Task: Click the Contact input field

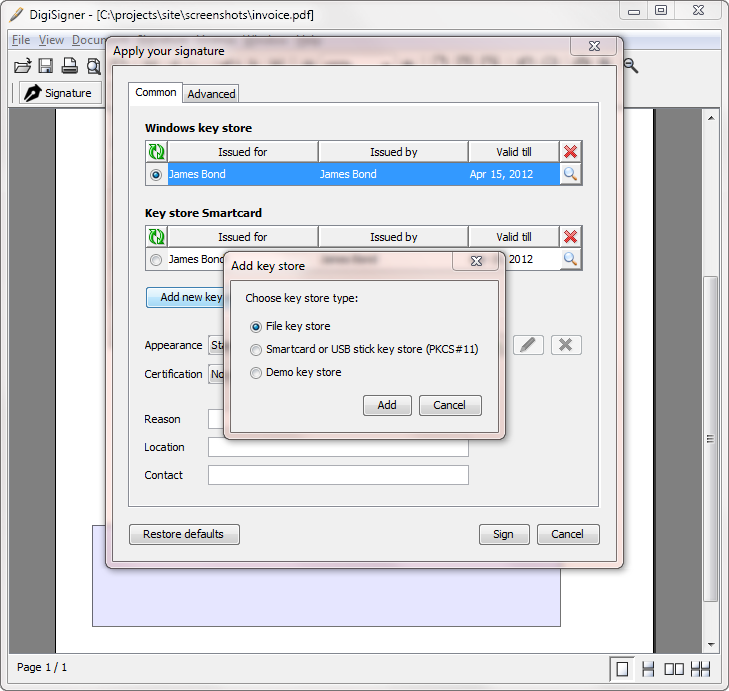Action: pos(338,475)
